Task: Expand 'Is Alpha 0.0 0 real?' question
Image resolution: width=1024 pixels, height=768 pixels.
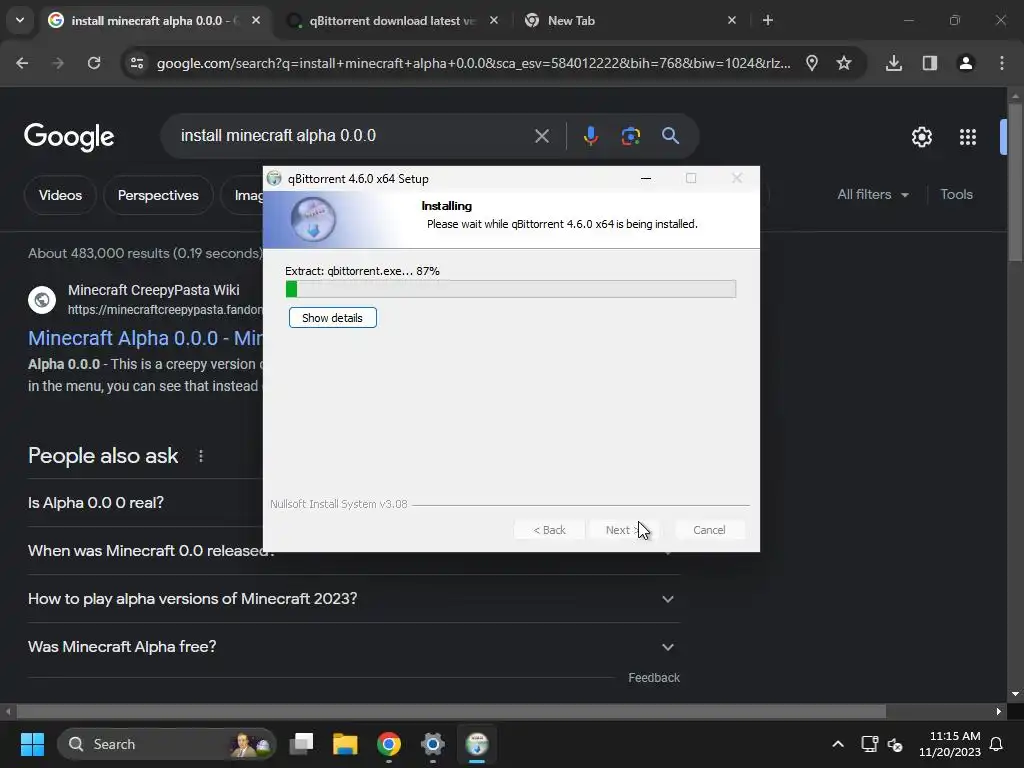Action: [145, 503]
